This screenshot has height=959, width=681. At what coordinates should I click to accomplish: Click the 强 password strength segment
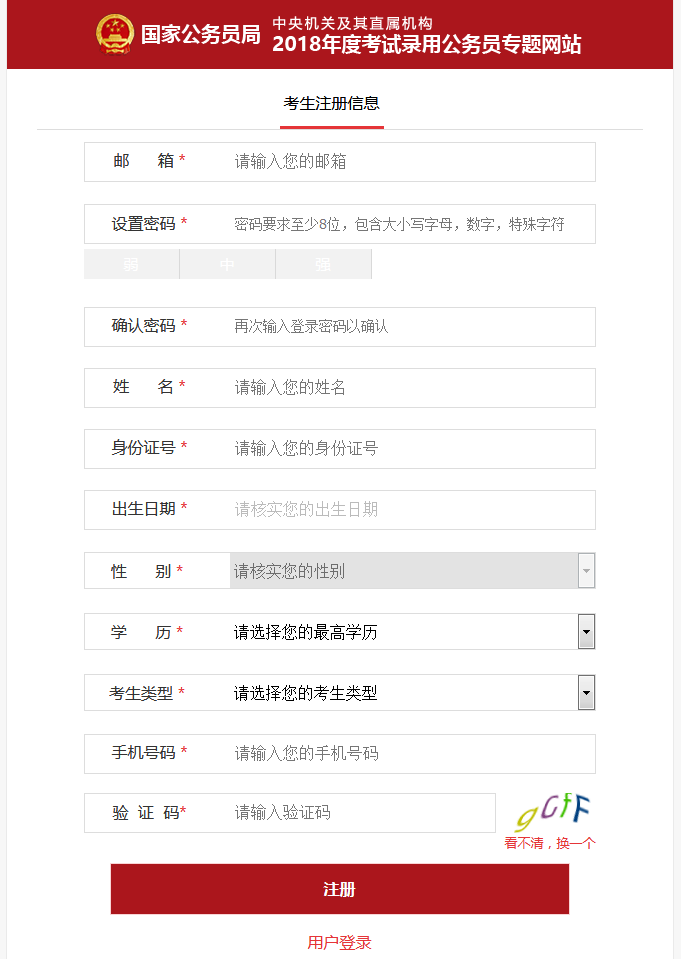pos(323,263)
